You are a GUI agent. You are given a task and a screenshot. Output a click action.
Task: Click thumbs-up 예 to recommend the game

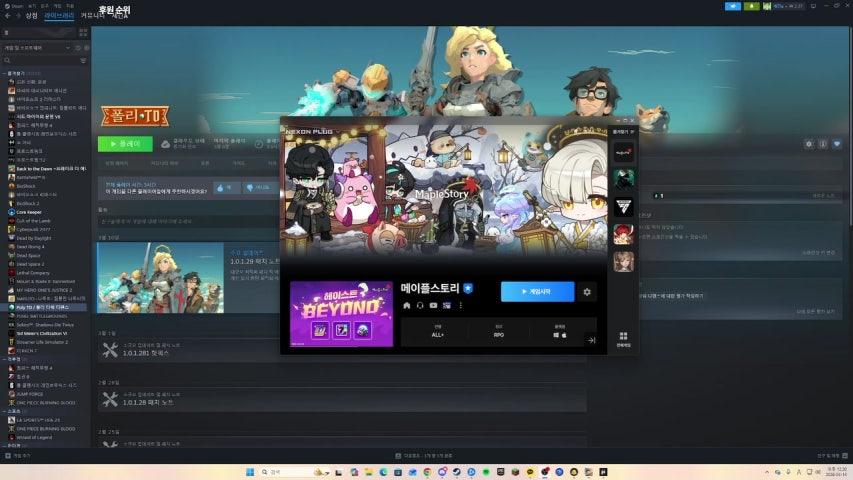(x=226, y=187)
